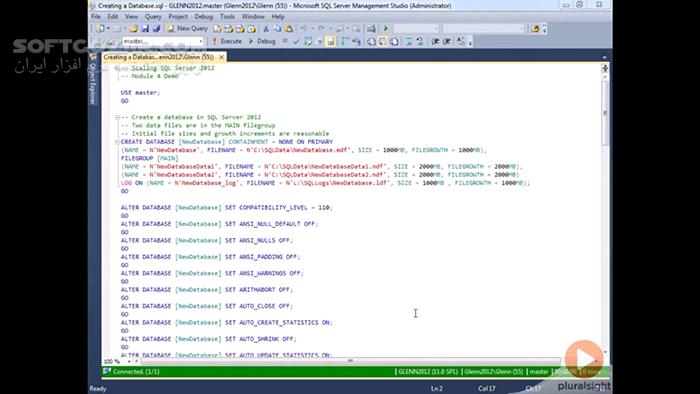Click the Copy icon
The width and height of the screenshot is (700, 394).
tap(277, 29)
